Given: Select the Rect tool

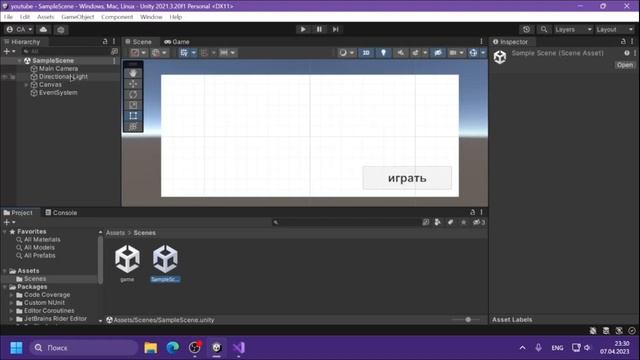Looking at the screenshot, I should (x=133, y=116).
